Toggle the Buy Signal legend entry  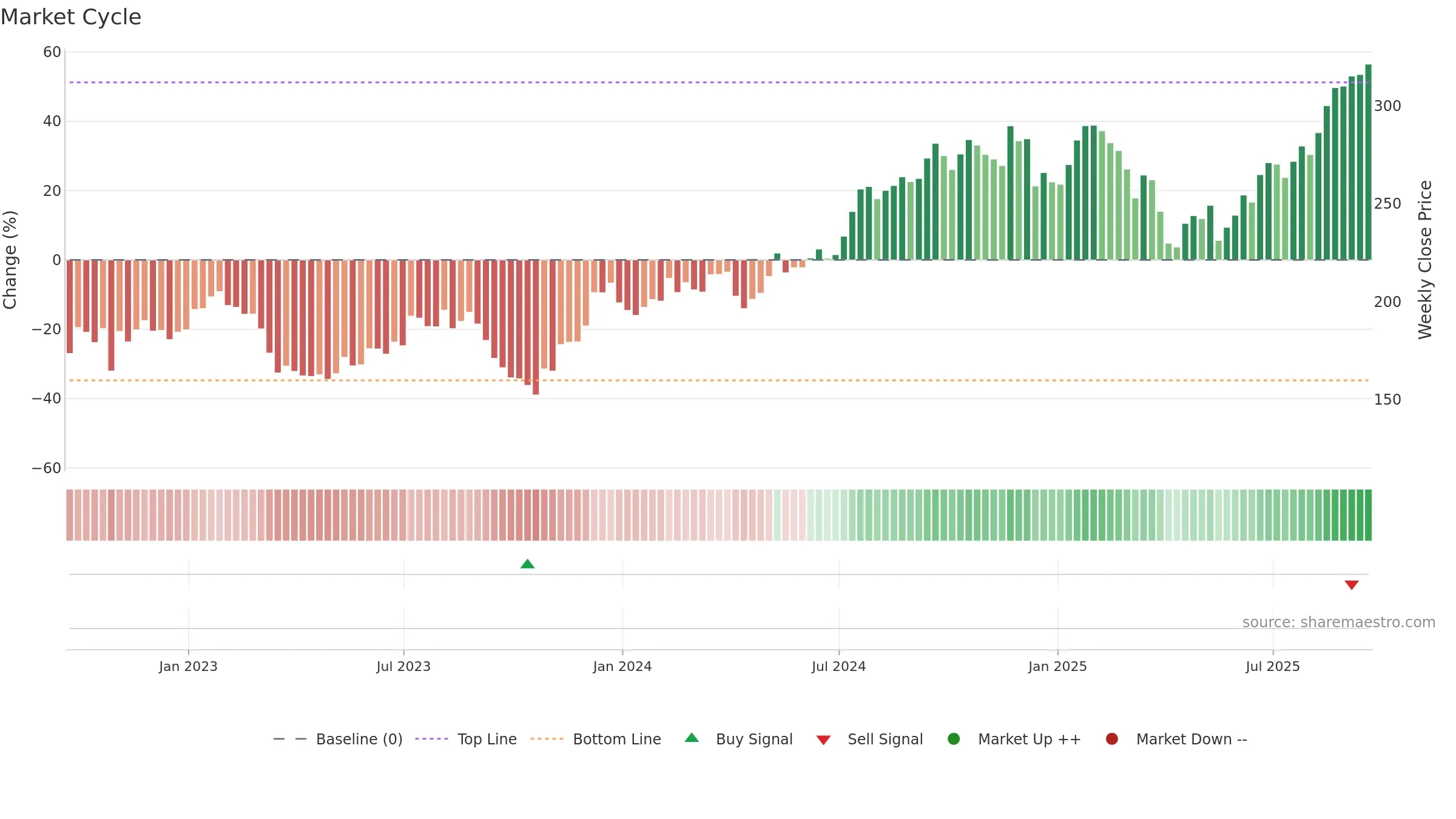(738, 739)
